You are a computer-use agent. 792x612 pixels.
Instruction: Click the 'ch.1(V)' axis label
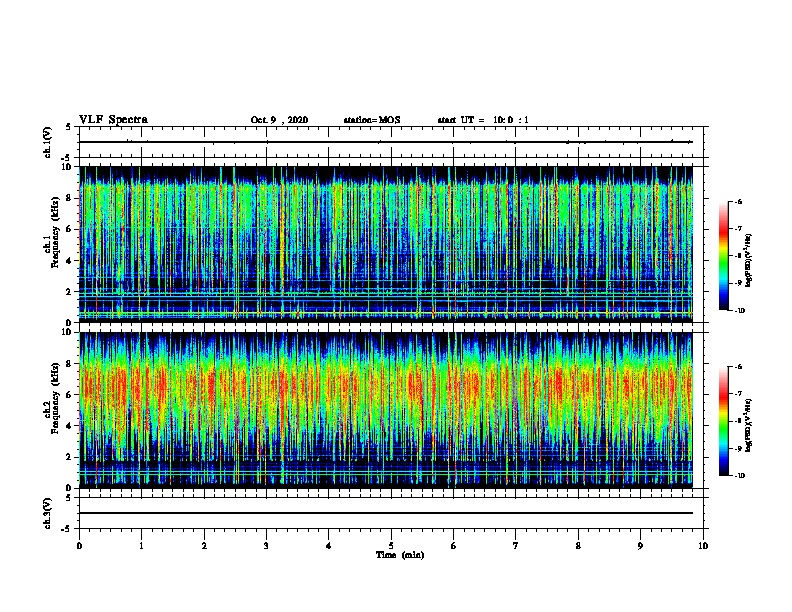tap(48, 142)
